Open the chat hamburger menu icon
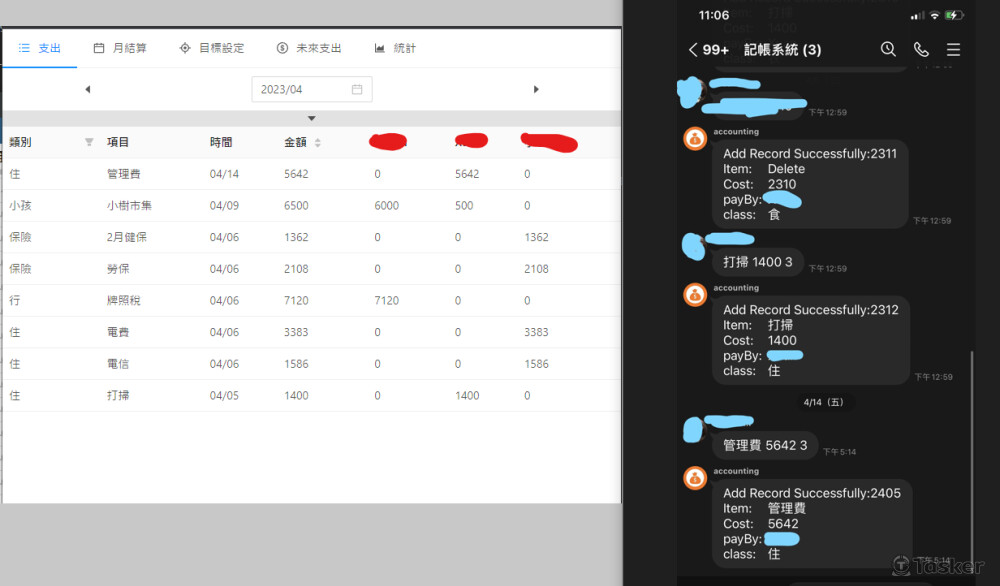Viewport: 1000px width, 586px height. tap(953, 49)
